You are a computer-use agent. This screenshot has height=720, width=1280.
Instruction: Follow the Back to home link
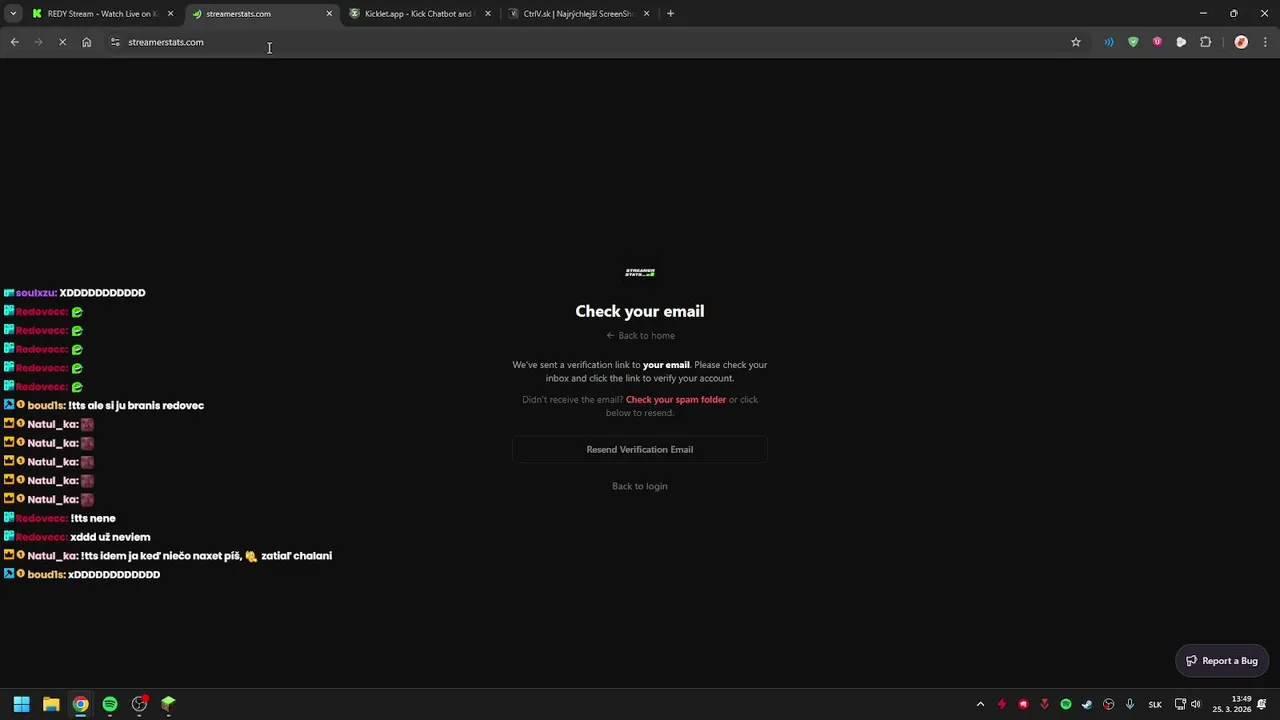point(640,336)
